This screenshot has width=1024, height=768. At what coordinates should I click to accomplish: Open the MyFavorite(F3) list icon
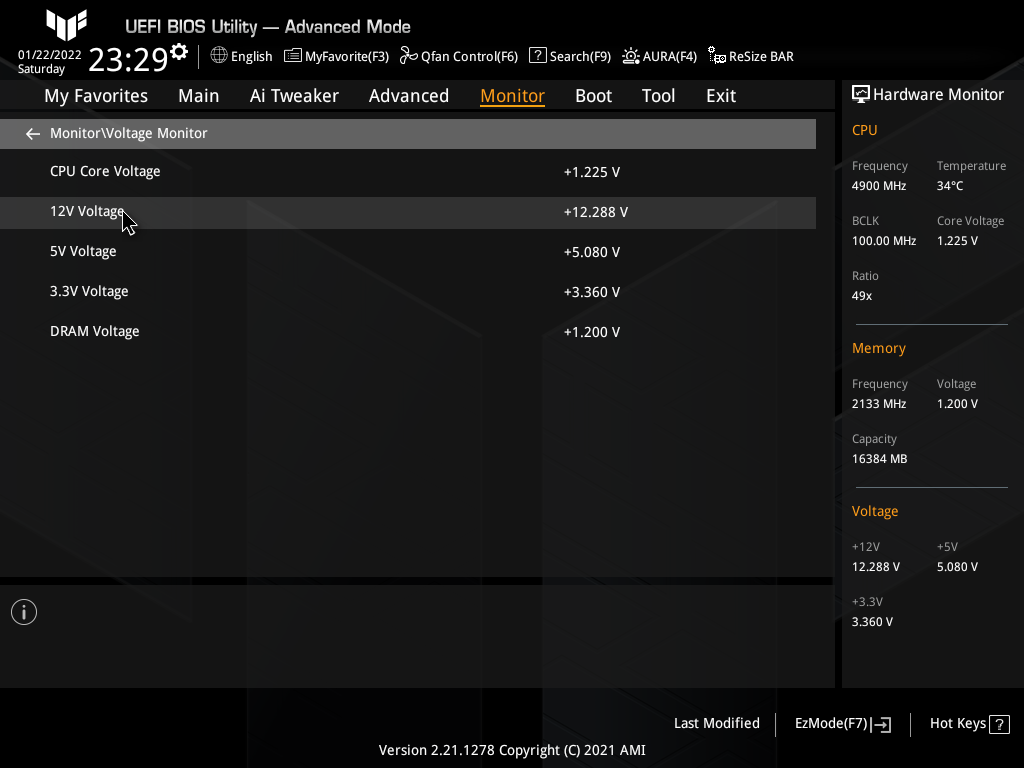click(x=293, y=56)
